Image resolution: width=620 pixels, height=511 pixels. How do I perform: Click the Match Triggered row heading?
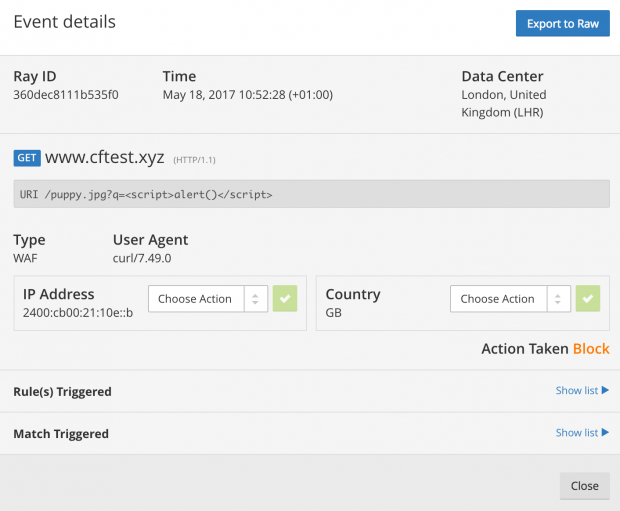coord(61,434)
